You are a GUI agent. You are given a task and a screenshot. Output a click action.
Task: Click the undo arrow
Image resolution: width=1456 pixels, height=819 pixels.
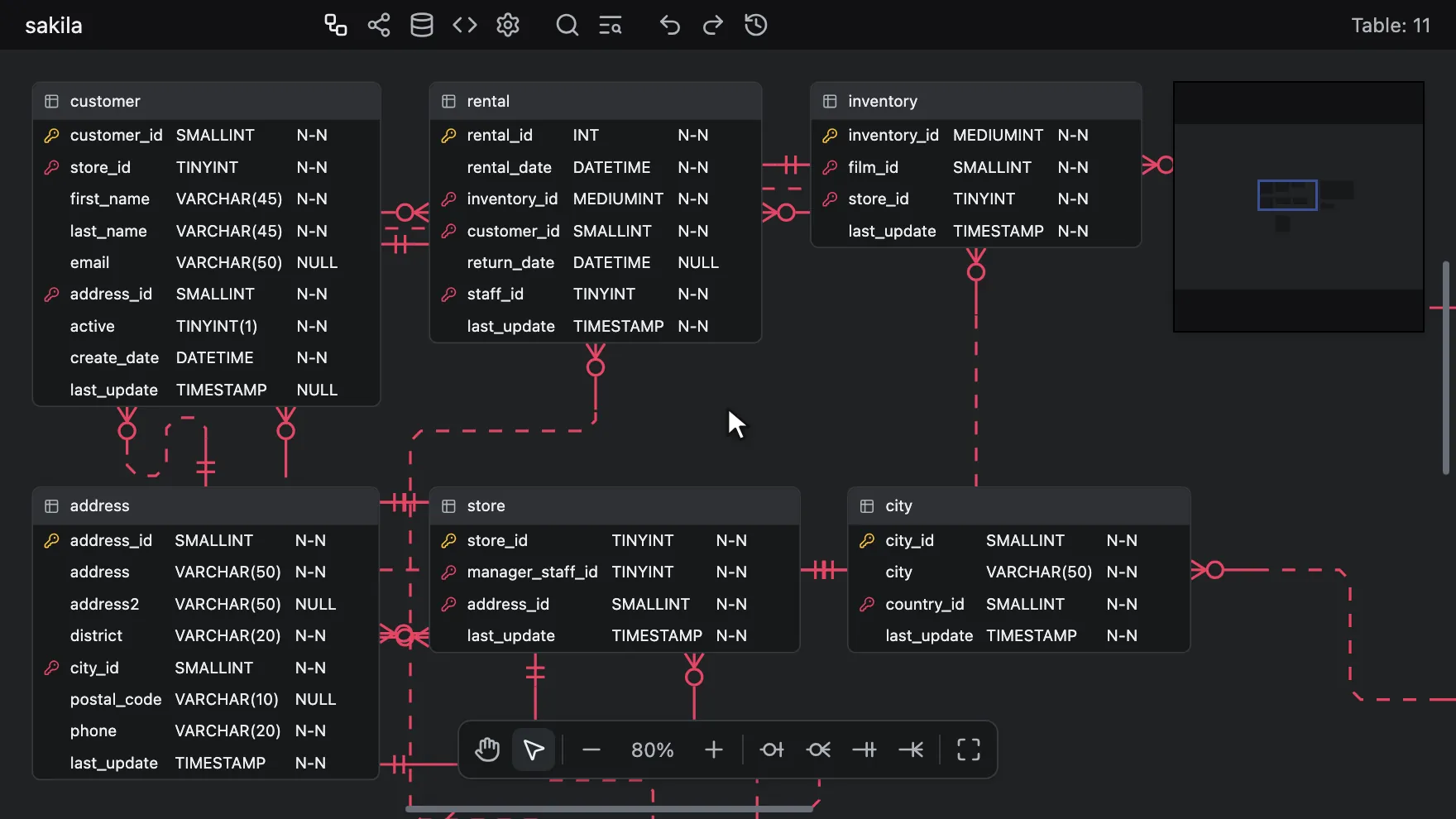670,25
